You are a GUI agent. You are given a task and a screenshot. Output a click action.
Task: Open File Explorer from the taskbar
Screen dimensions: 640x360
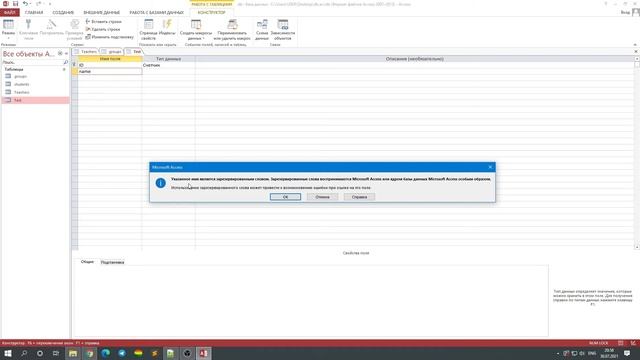(73, 353)
